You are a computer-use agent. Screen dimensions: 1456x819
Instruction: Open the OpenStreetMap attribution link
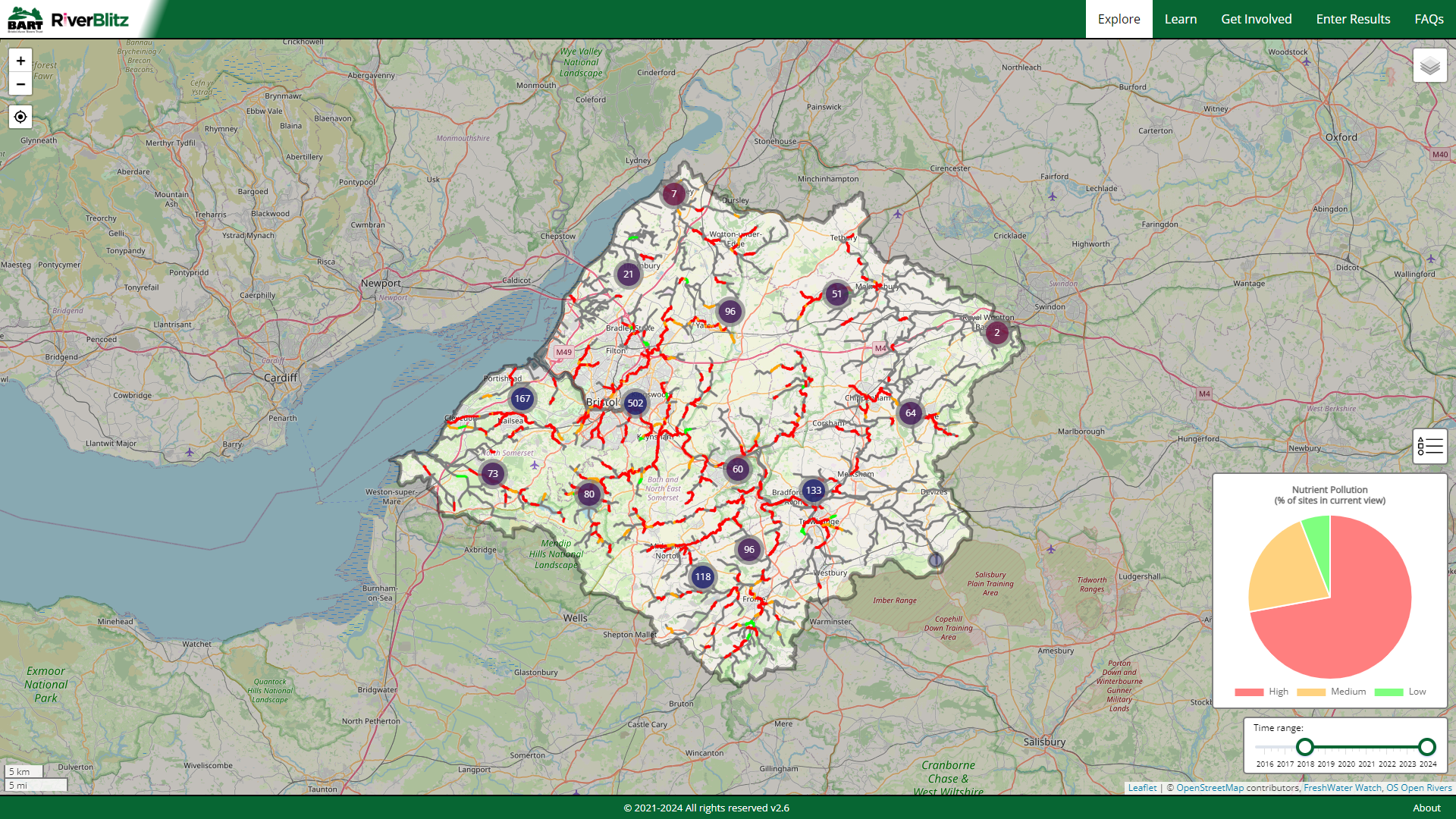click(x=1210, y=788)
